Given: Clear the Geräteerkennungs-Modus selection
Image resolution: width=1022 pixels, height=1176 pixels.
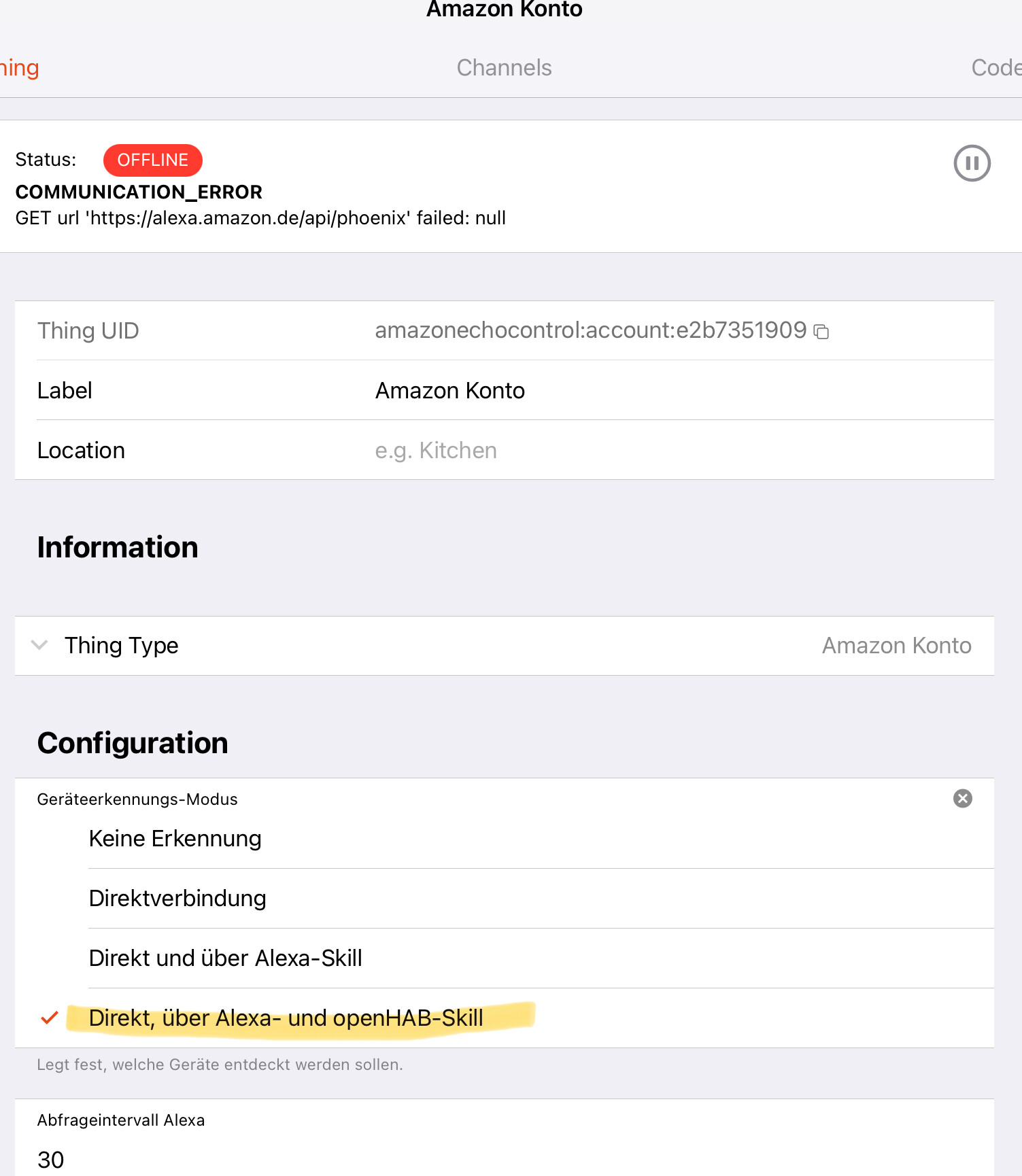Looking at the screenshot, I should tap(962, 798).
